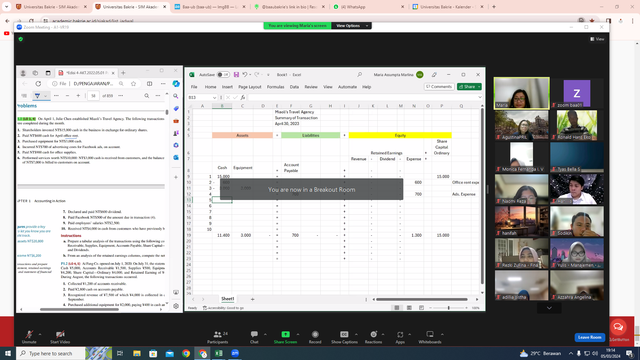This screenshot has width=640, height=360.
Task: Toggle the Excel AutoSave switch
Action: coord(223,75)
